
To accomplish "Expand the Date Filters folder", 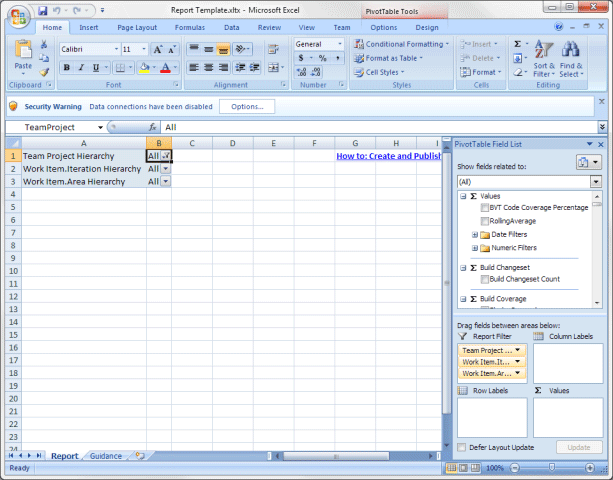I will coord(475,235).
